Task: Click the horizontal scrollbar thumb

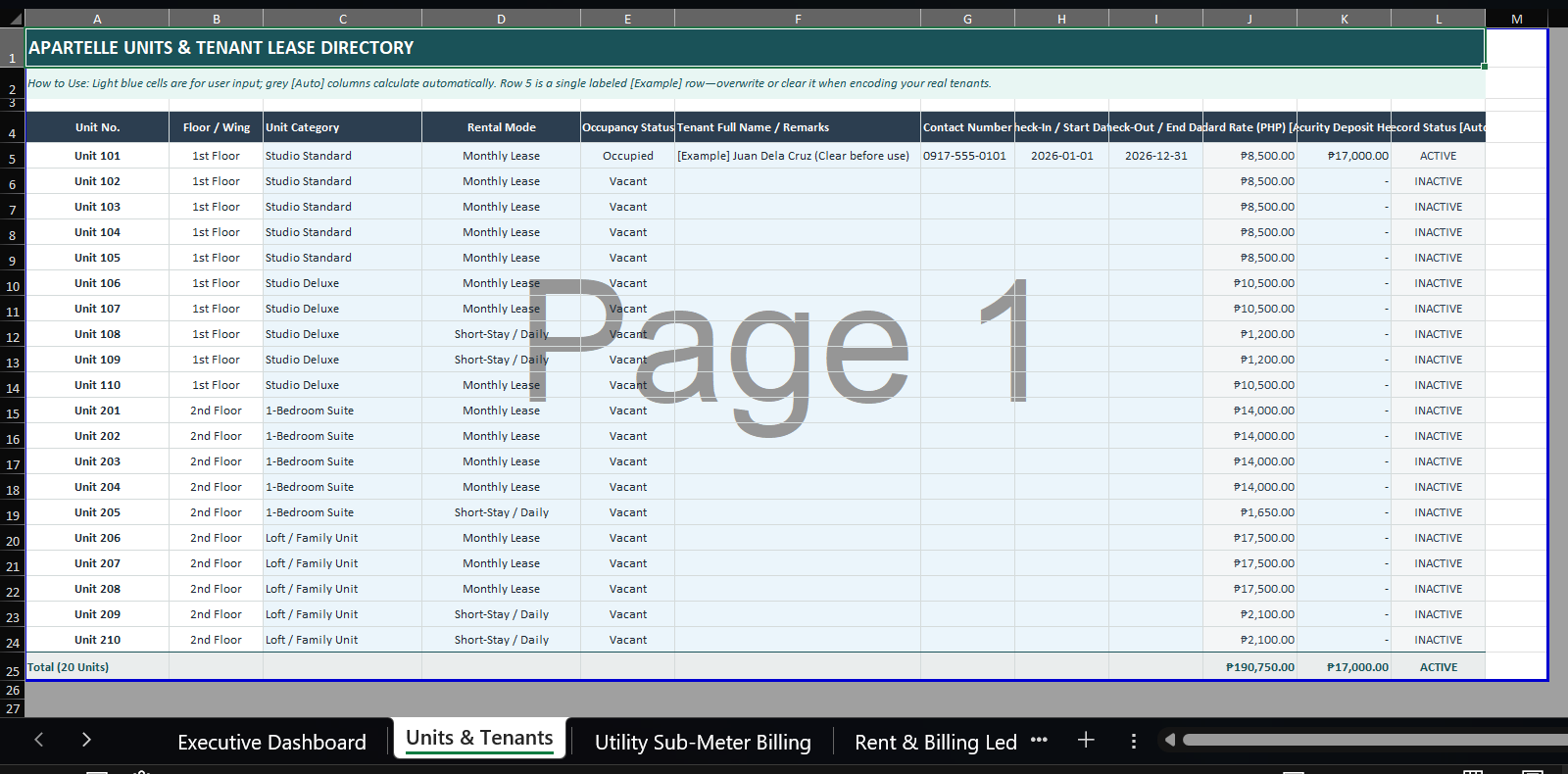Action: pyautogui.click(x=1375, y=740)
